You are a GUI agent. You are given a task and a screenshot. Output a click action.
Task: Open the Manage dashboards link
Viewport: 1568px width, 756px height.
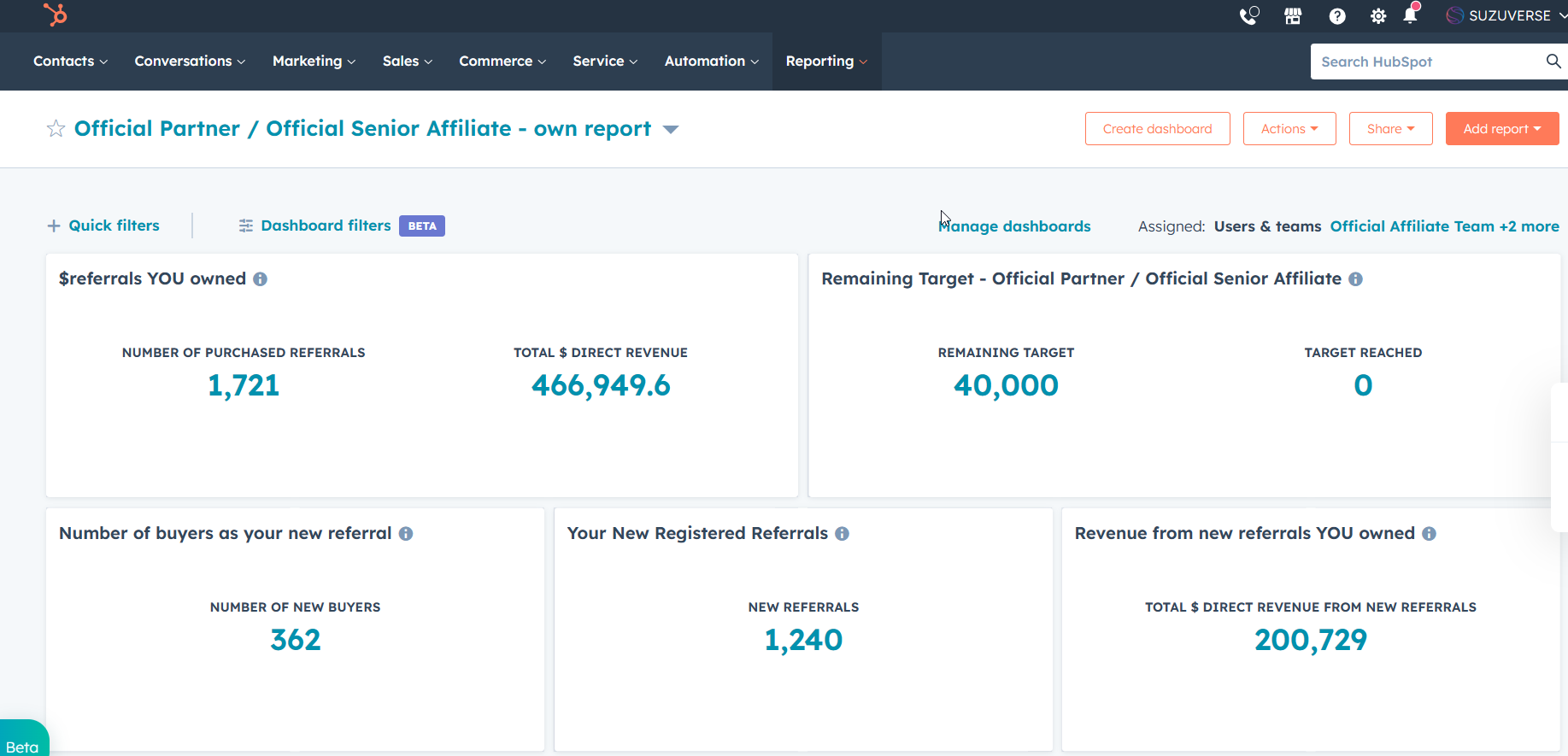coord(1014,226)
